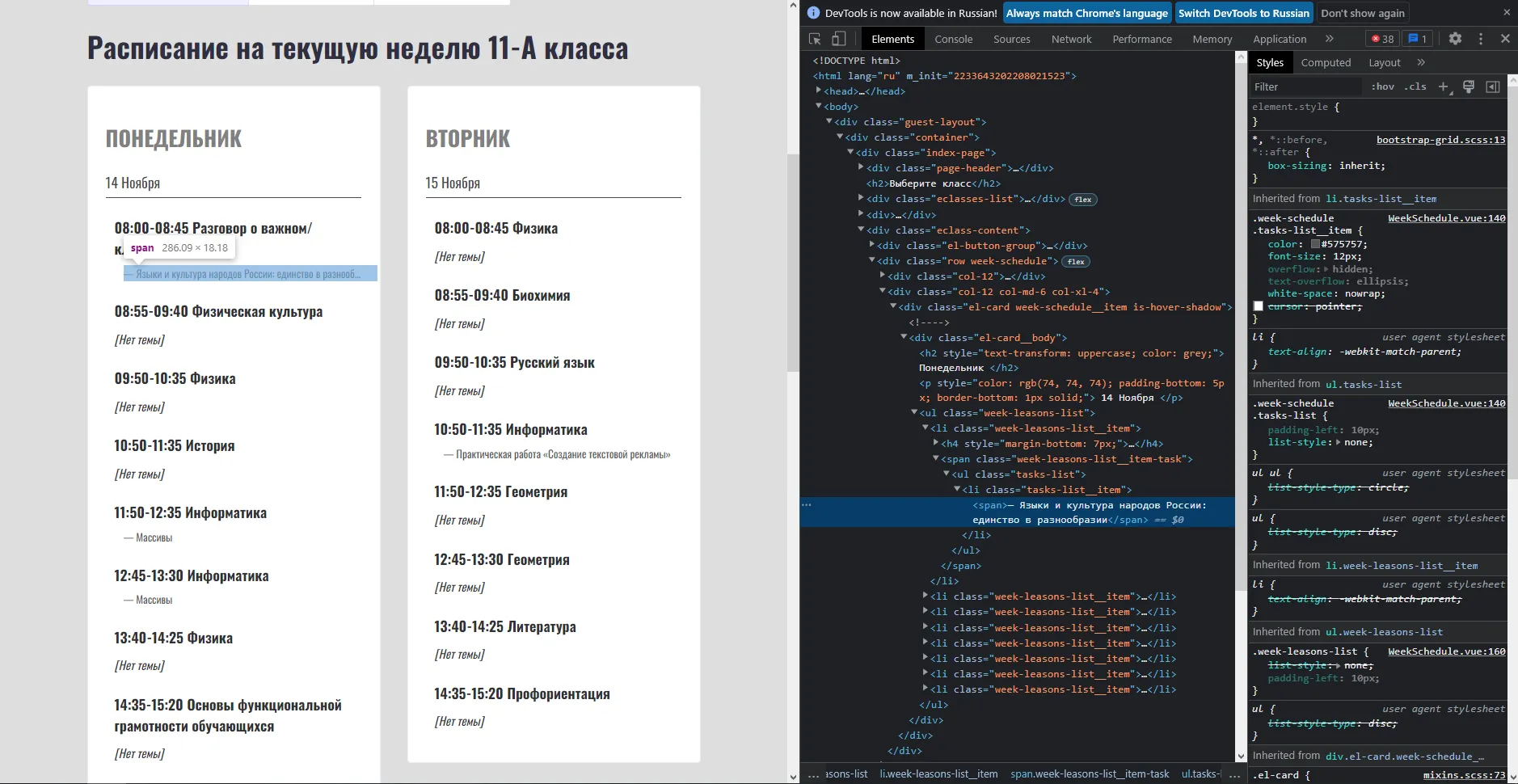The image size is (1518, 784).
Task: Click the new style rule plus icon
Action: 1444,86
